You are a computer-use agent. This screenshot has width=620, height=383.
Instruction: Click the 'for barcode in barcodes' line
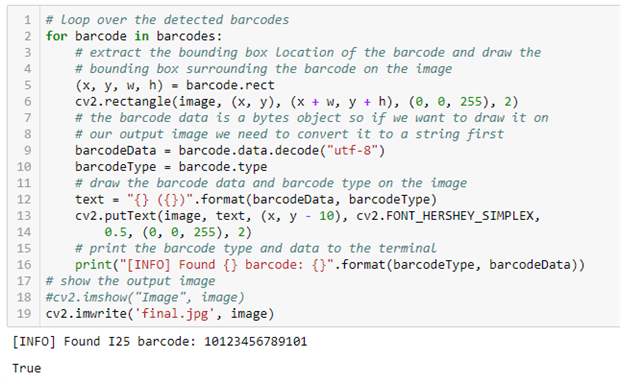(134, 36)
